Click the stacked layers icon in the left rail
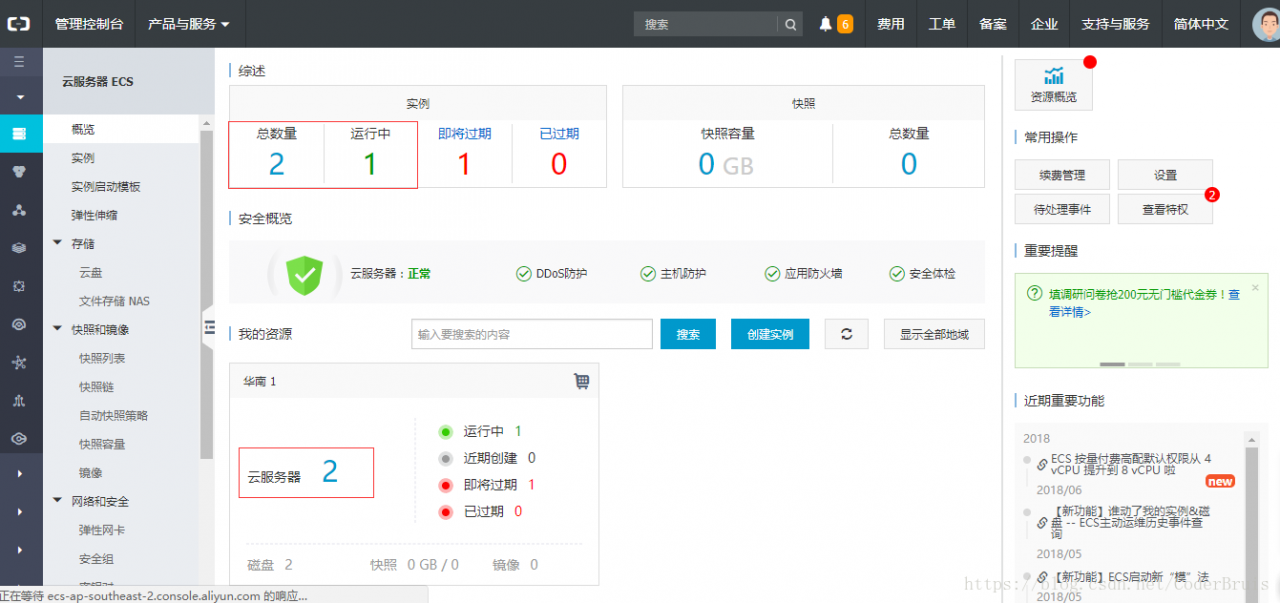 point(20,248)
